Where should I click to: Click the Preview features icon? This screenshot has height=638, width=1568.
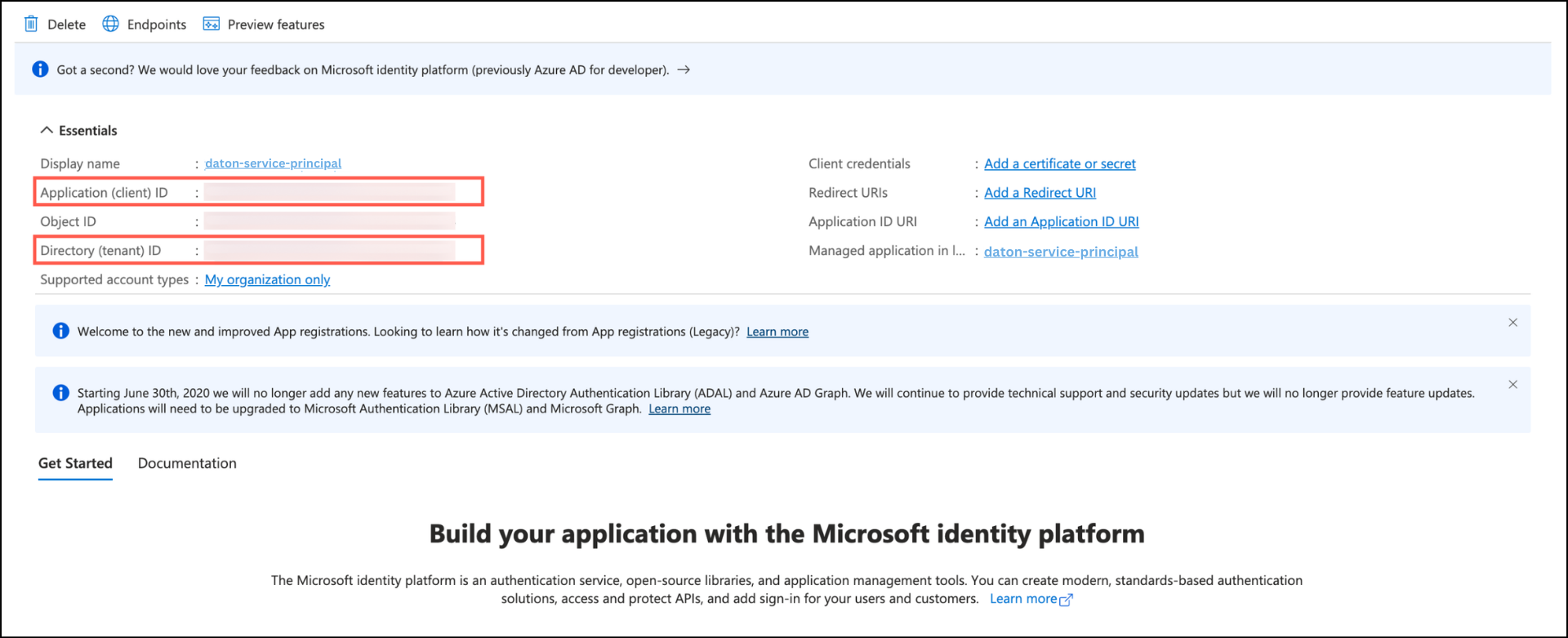pos(212,25)
